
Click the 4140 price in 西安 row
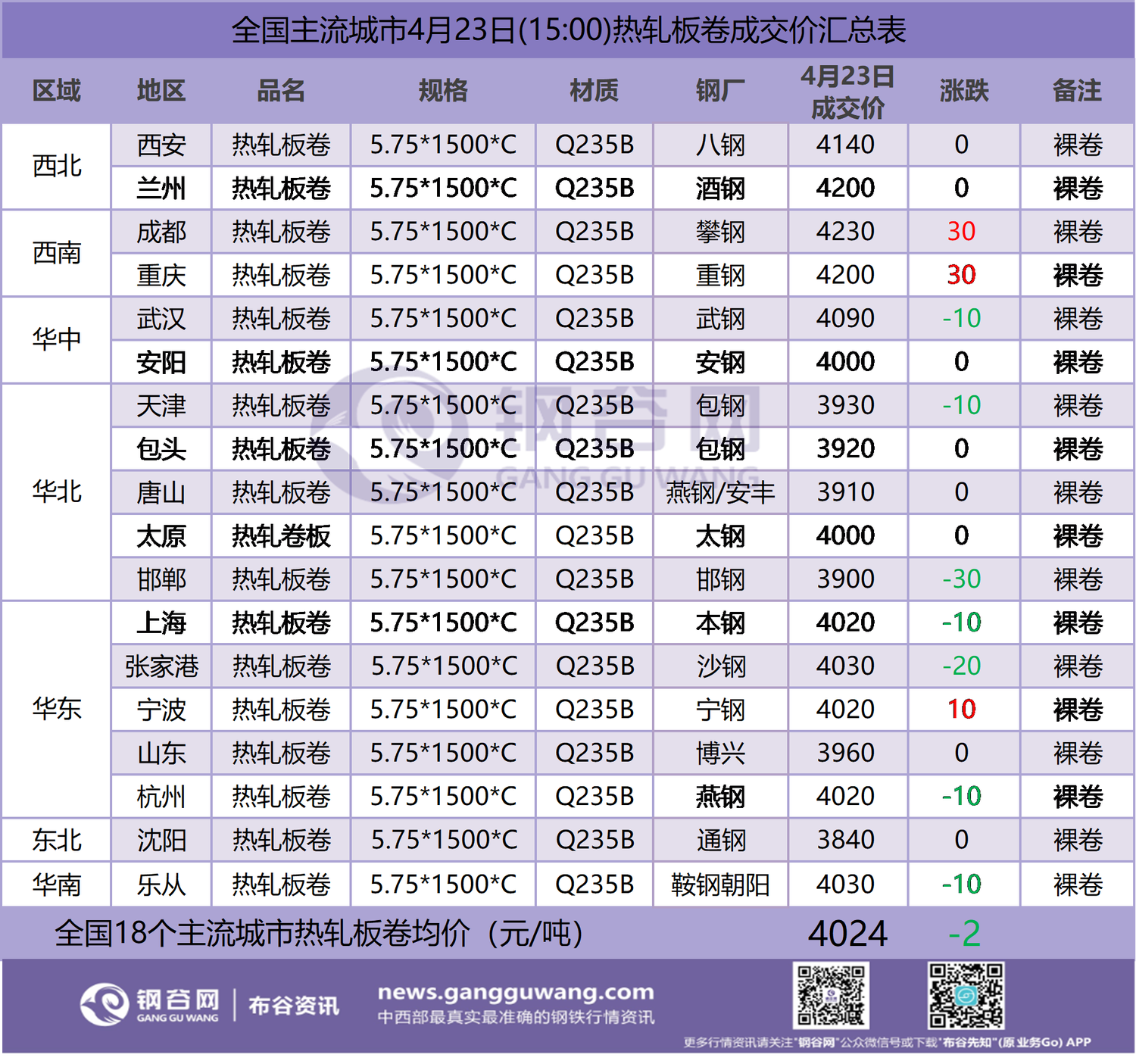(846, 145)
